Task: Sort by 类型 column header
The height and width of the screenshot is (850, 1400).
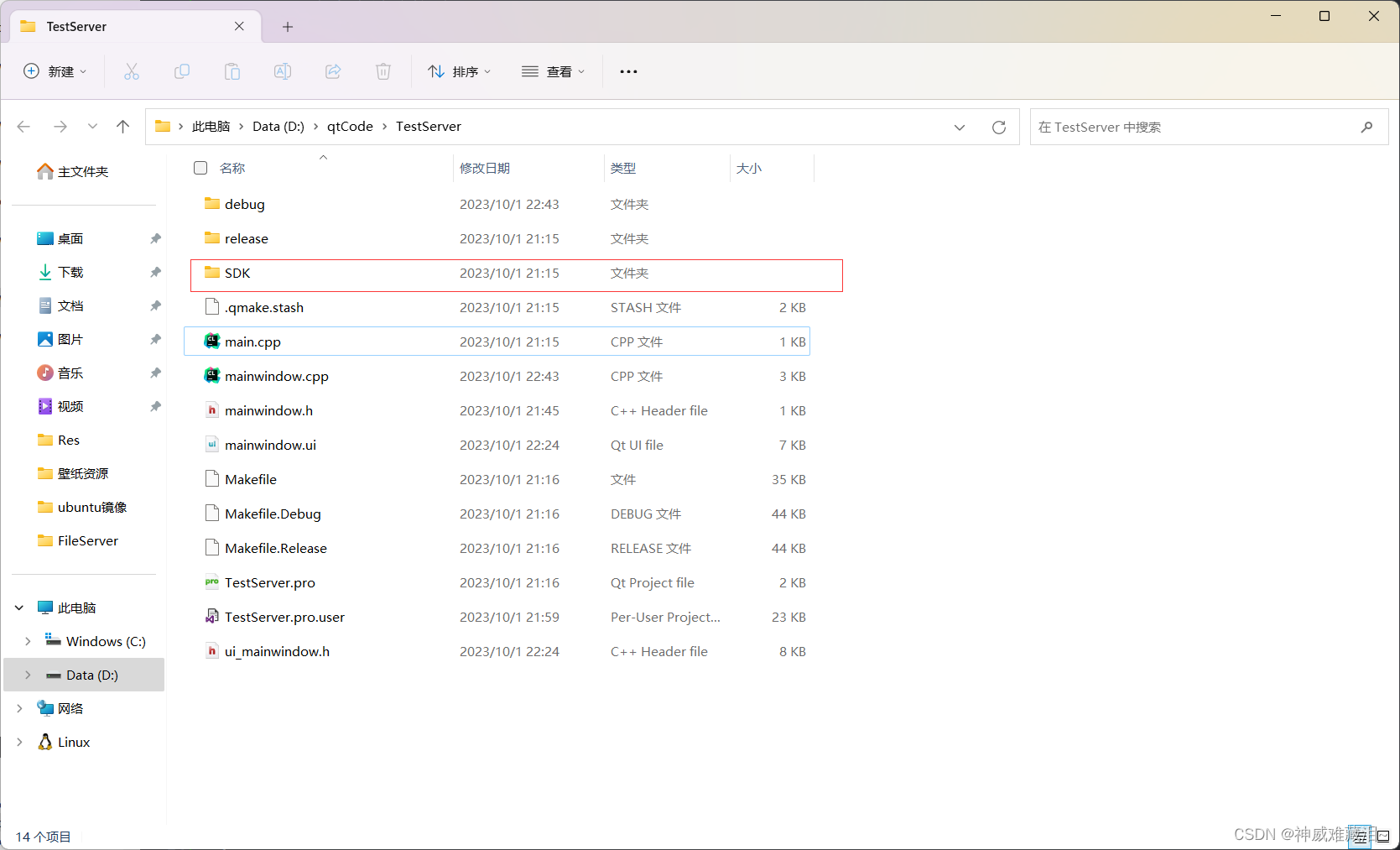Action: pyautogui.click(x=623, y=168)
